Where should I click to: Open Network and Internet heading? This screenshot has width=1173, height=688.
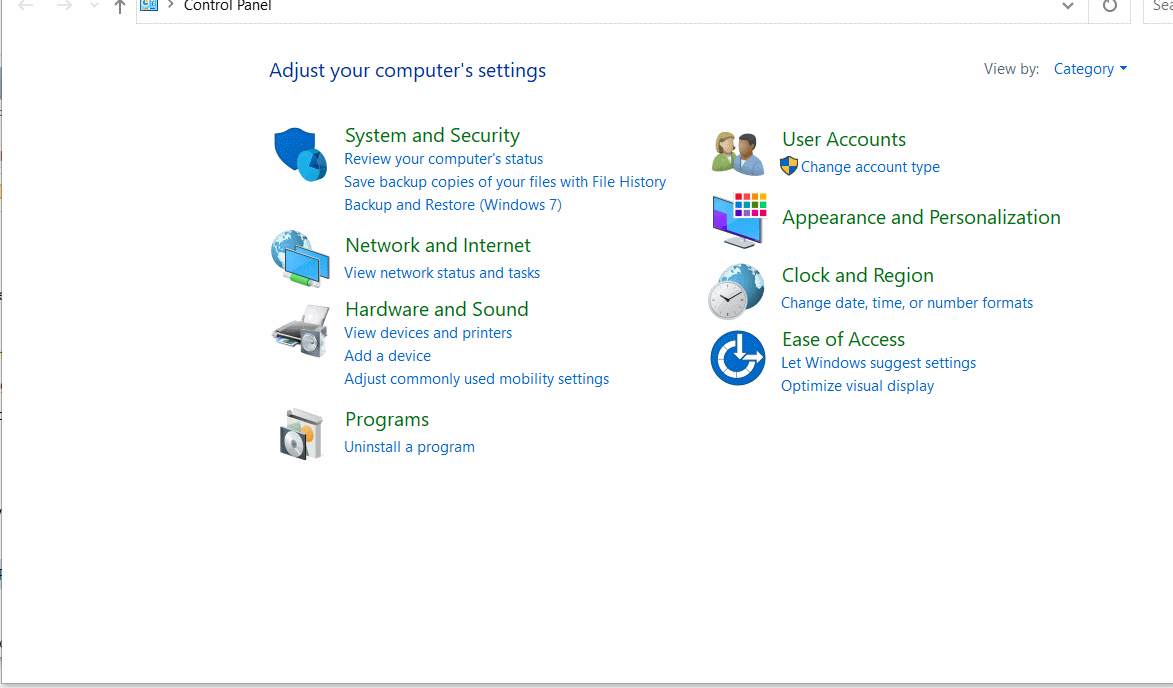[x=438, y=245]
